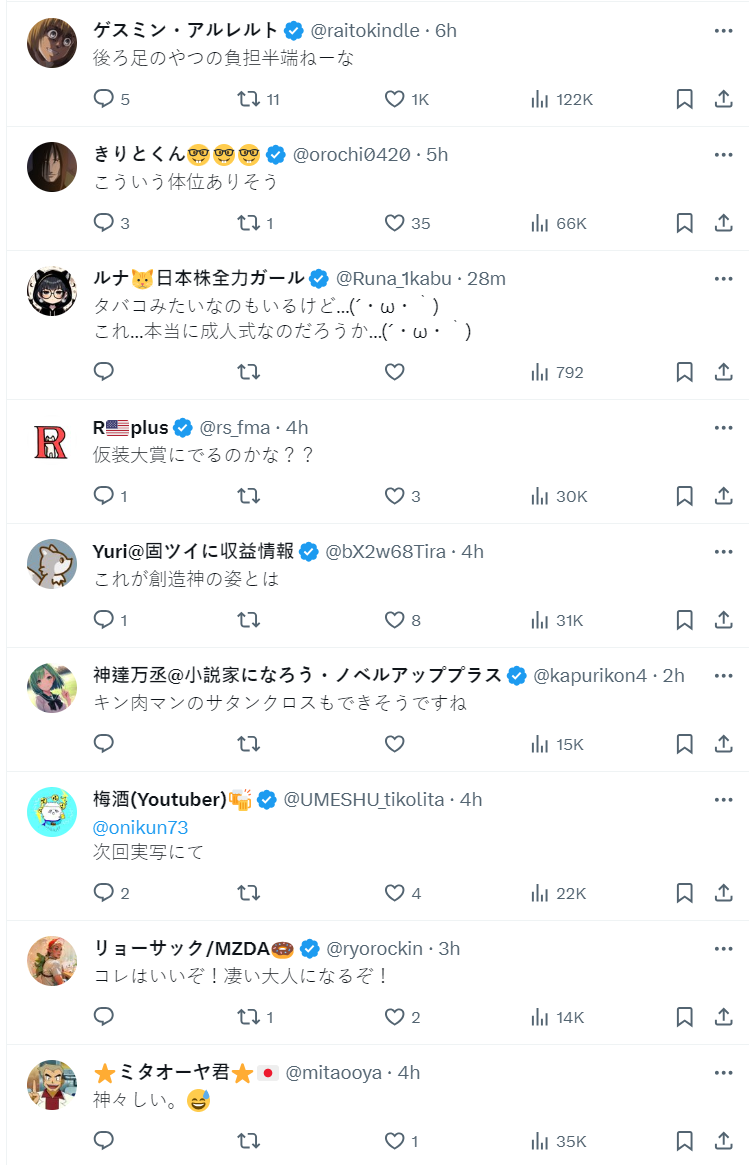Click the avatar of @orochi0420
Screen dimensions: 749x1165
[x=51, y=166]
